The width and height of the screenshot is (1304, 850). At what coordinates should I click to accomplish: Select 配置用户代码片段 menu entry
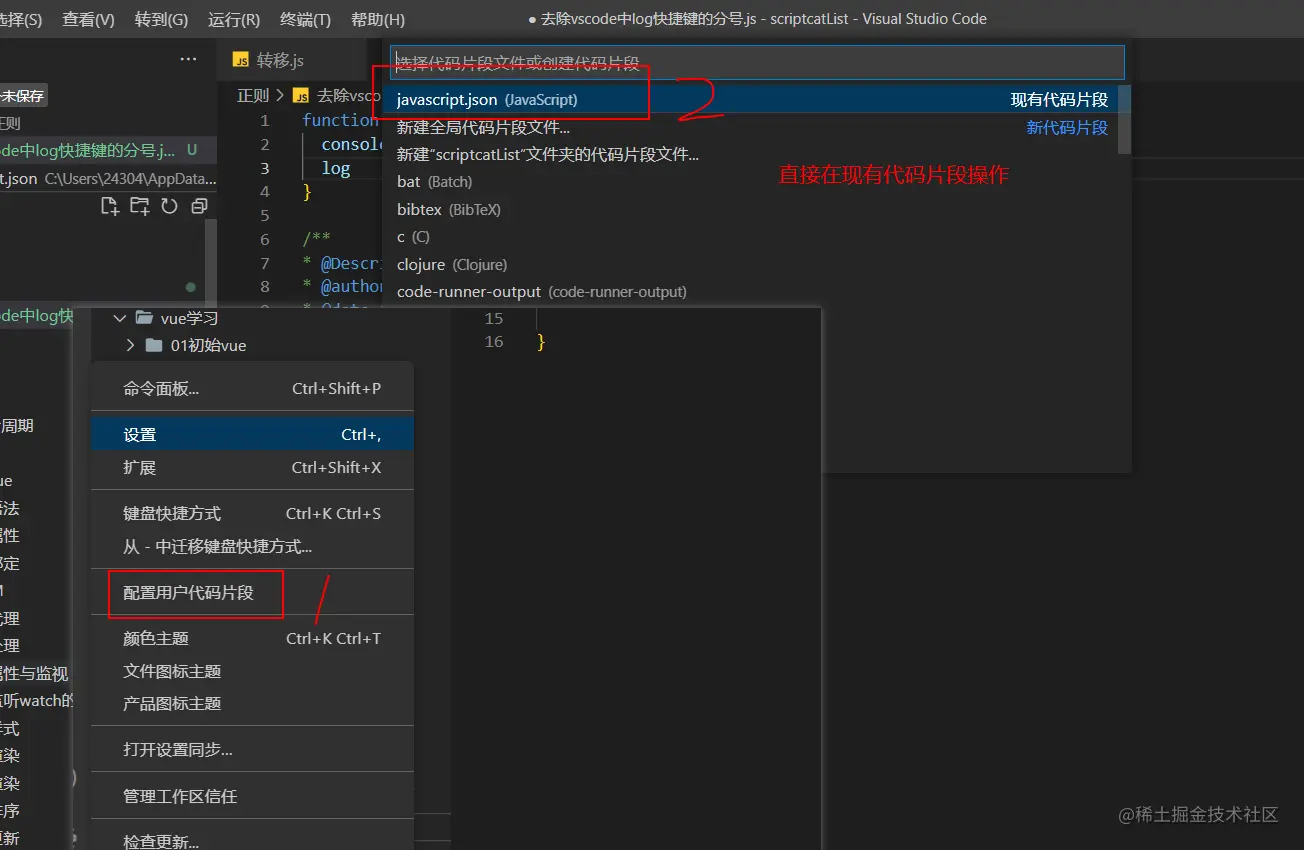(252, 593)
